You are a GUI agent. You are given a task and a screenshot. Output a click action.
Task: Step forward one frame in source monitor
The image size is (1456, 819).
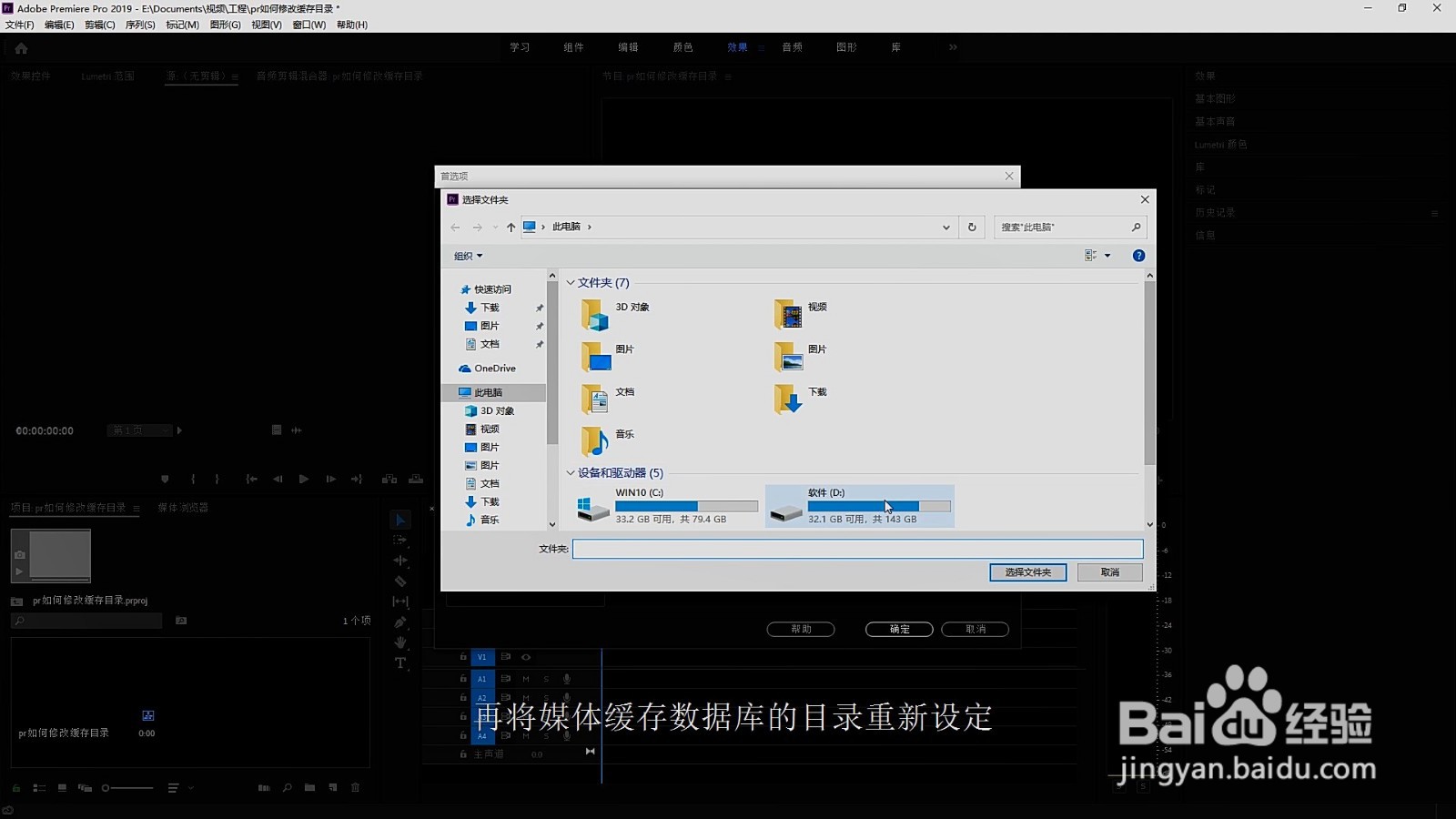point(330,479)
